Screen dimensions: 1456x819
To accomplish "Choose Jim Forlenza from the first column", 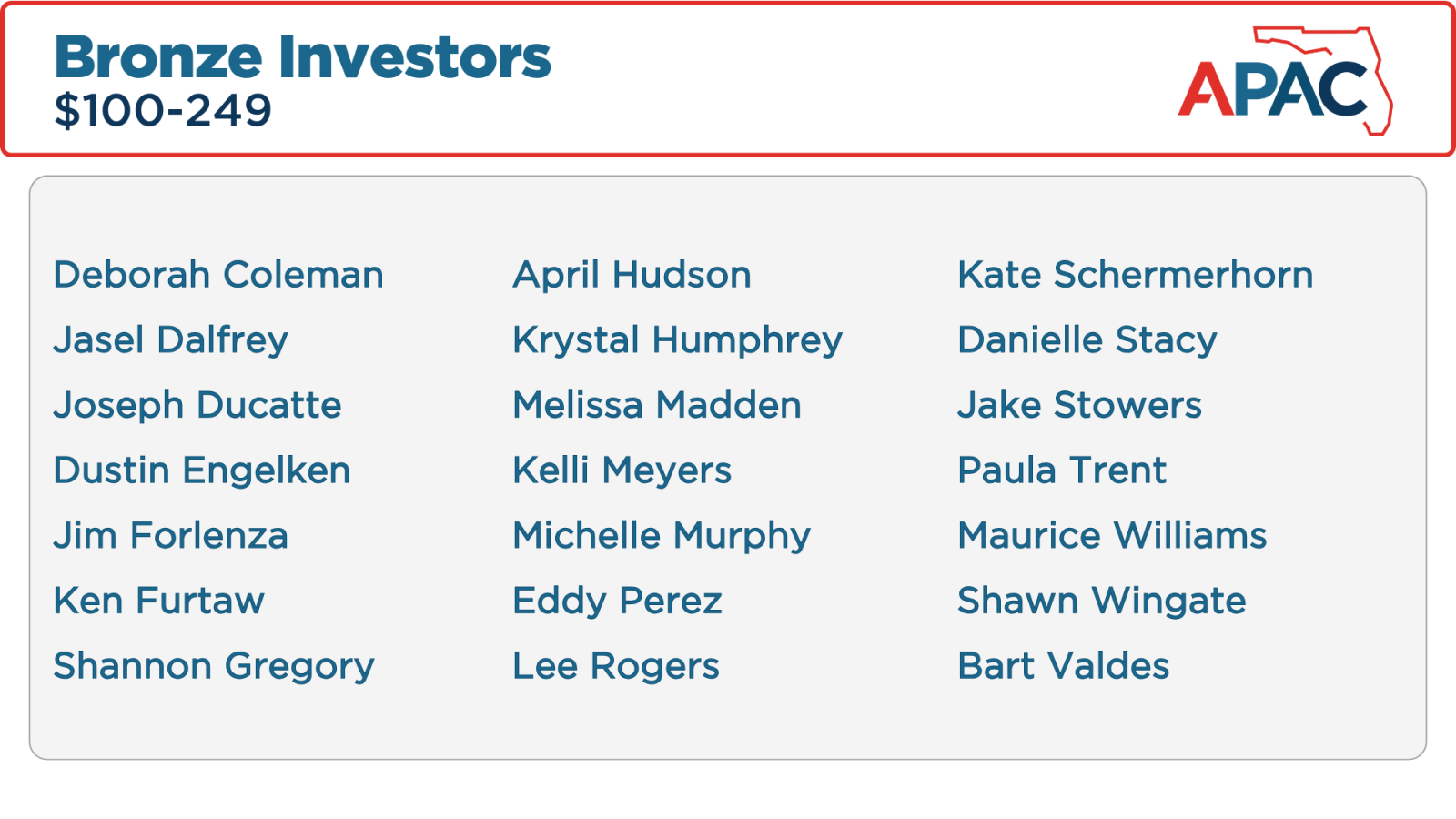I will coord(171,536).
